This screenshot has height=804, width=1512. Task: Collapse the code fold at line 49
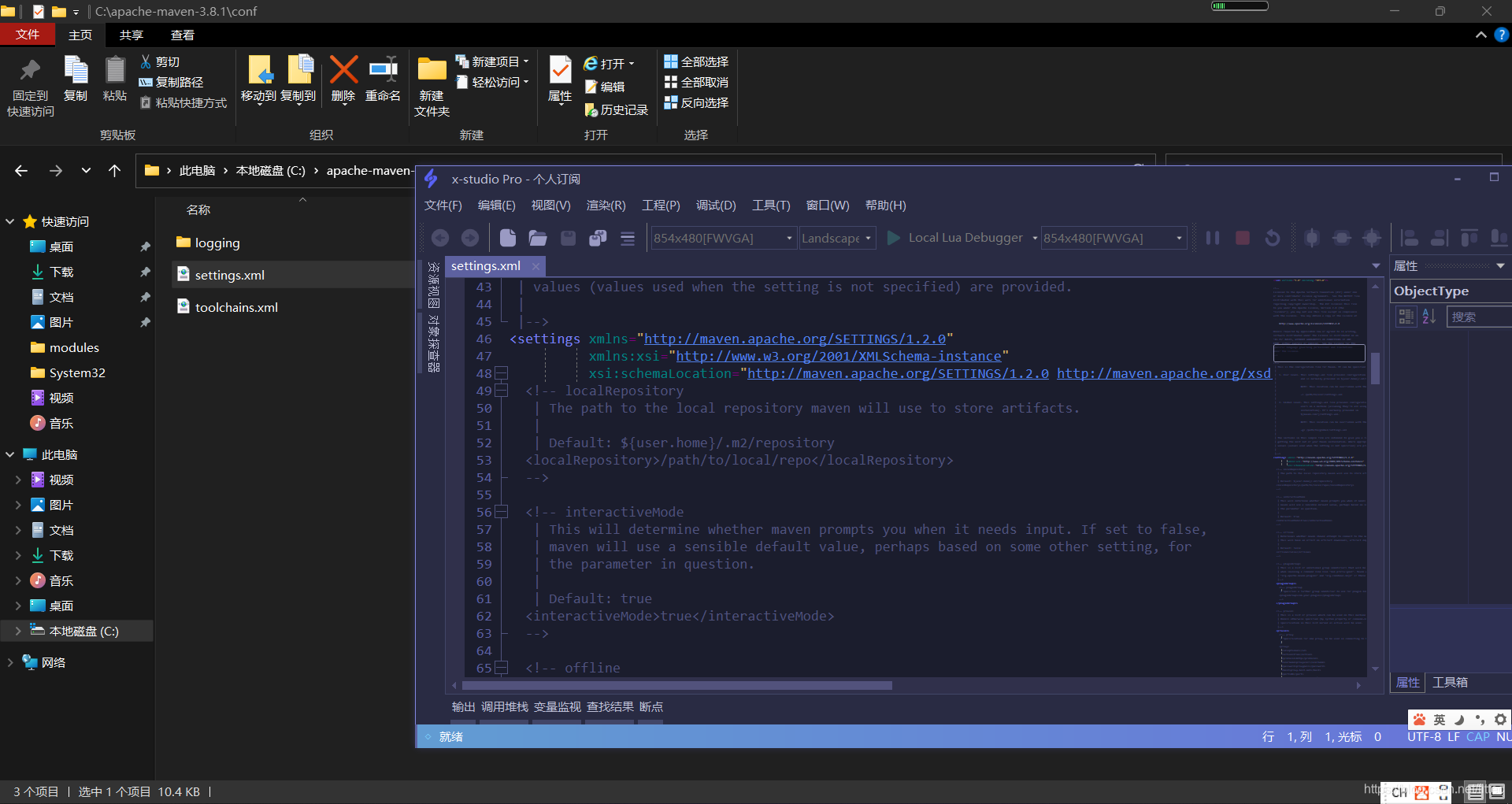click(x=501, y=391)
